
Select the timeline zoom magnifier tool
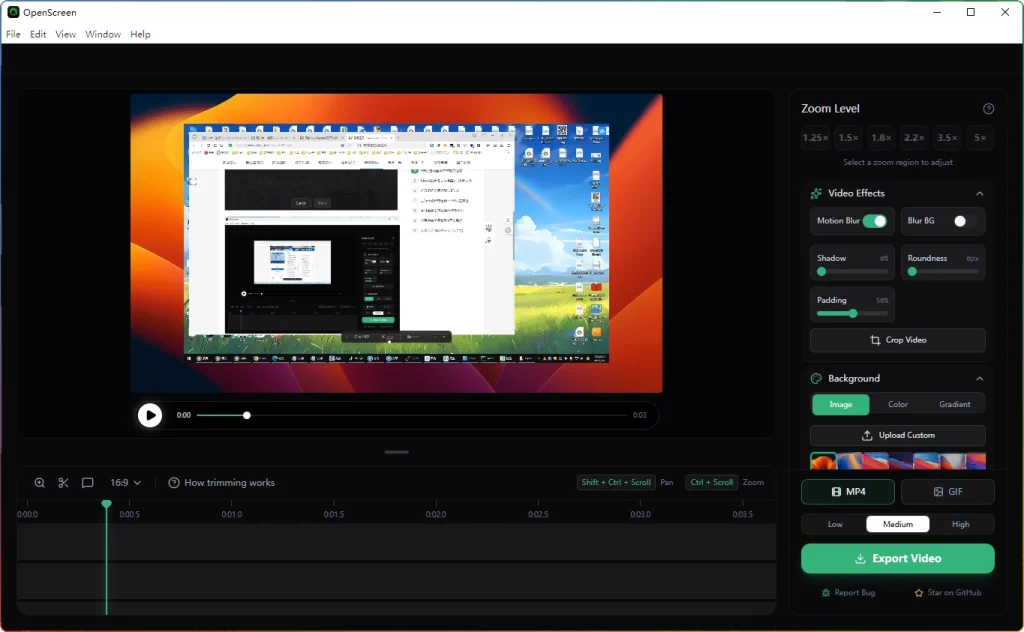tap(39, 482)
